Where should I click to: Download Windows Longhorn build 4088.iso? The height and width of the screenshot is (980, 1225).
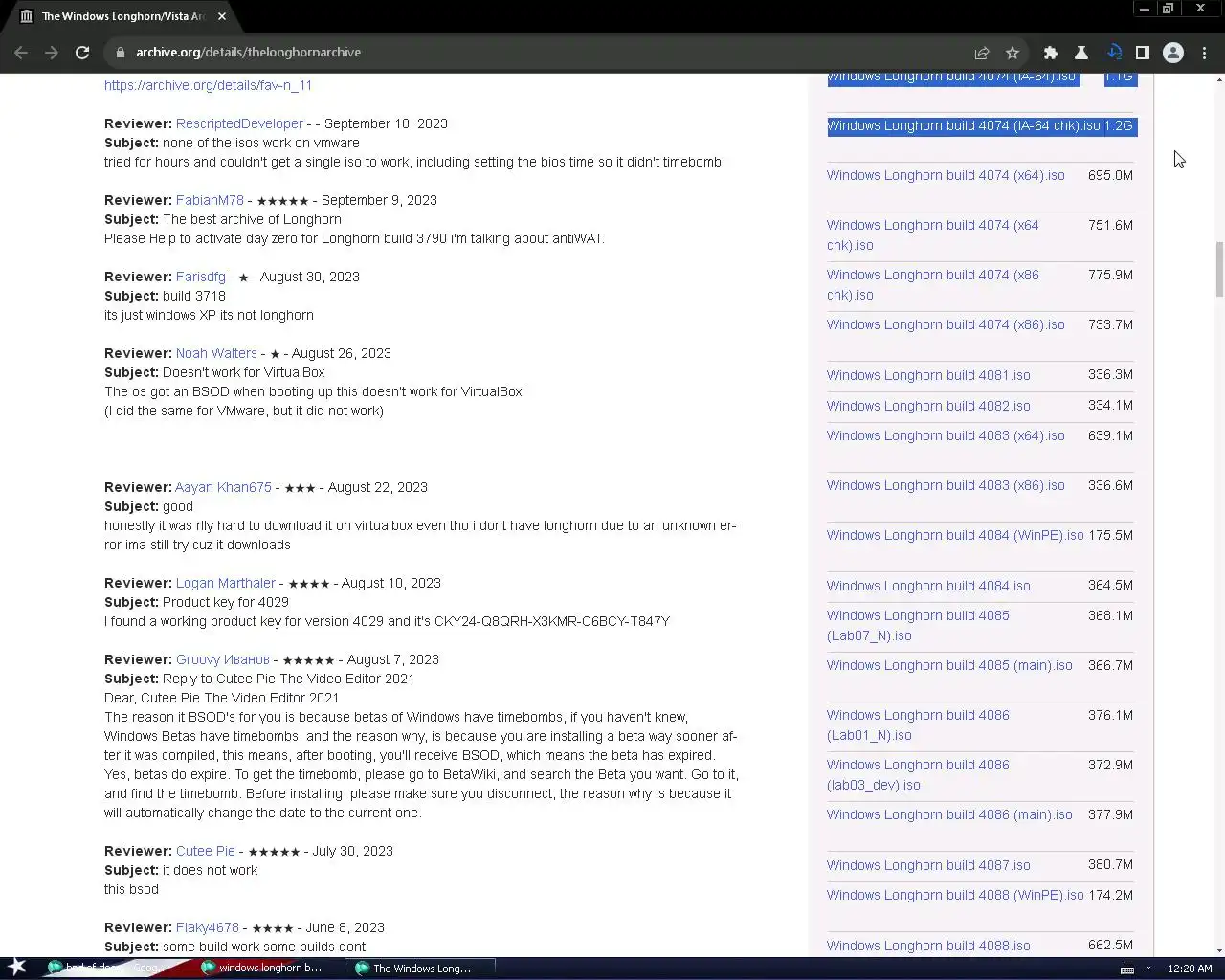pos(928,946)
